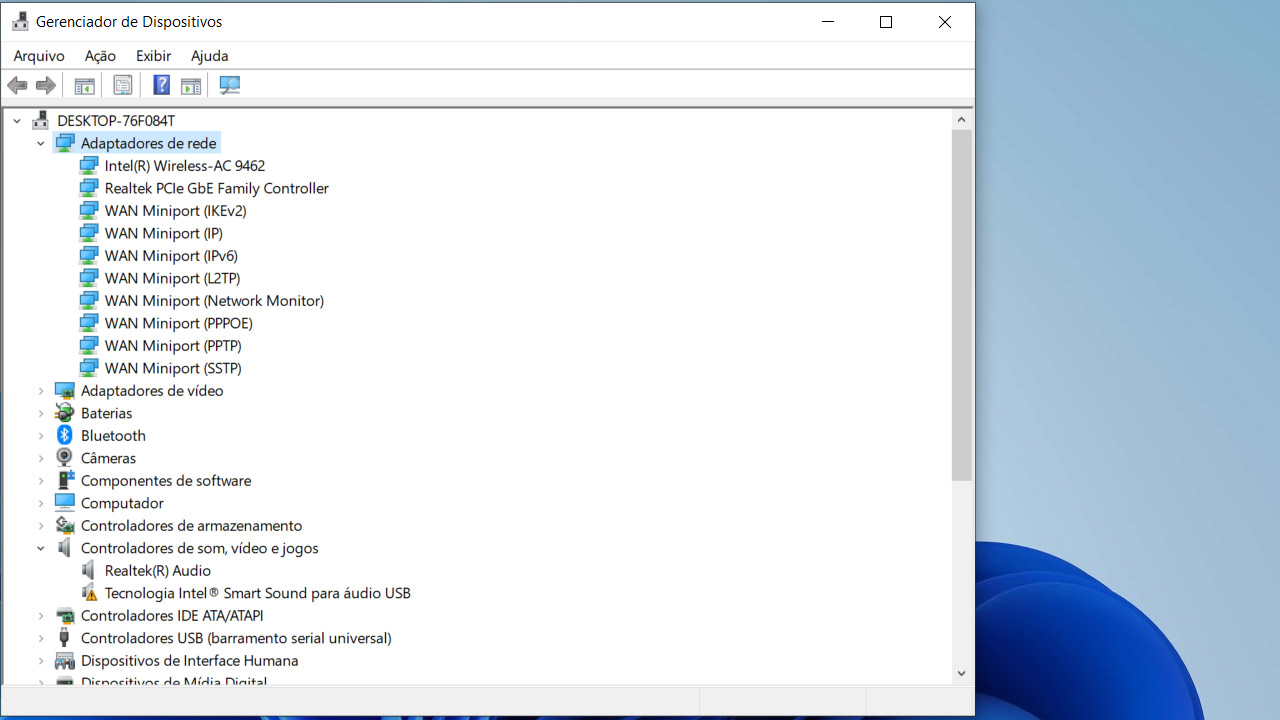Expand the Adaptadores de vídeo category
This screenshot has width=1280, height=720.
(x=41, y=391)
